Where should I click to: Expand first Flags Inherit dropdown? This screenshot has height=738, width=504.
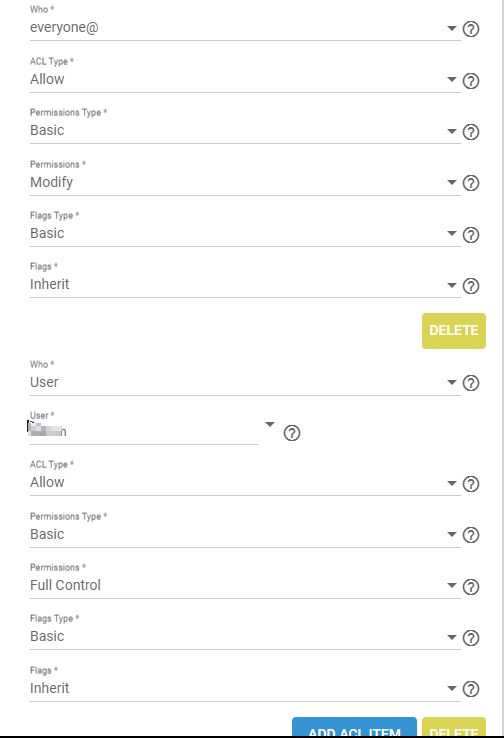coord(245,284)
